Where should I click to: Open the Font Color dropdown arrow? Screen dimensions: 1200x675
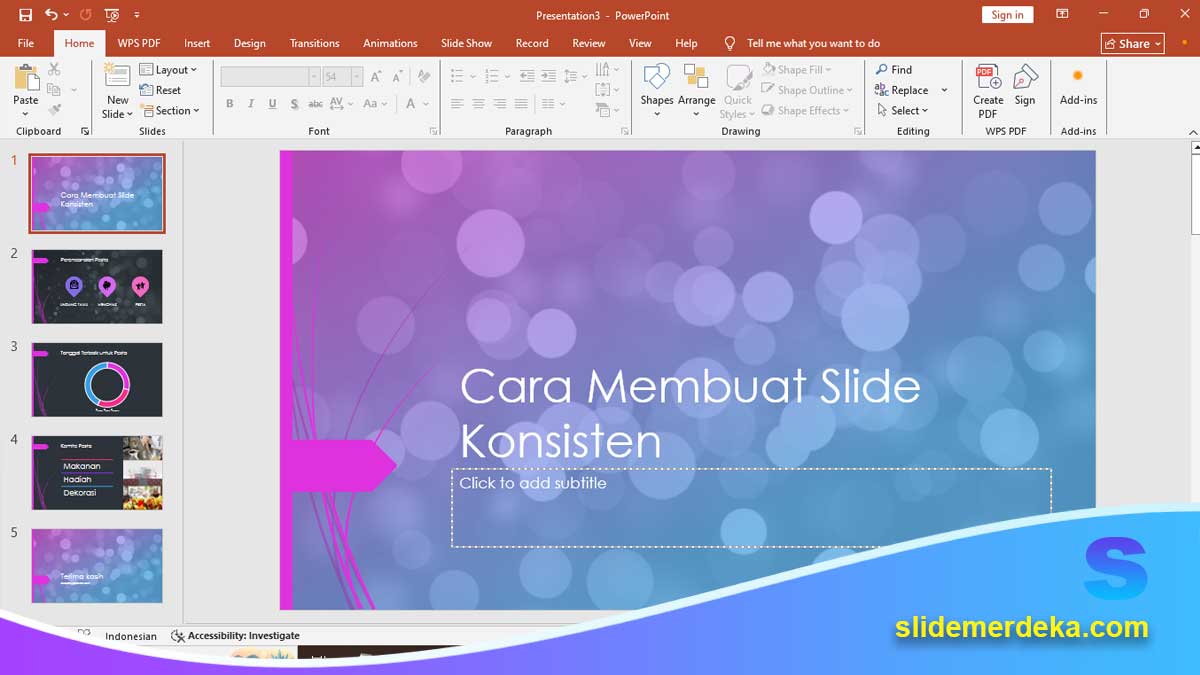pos(425,104)
